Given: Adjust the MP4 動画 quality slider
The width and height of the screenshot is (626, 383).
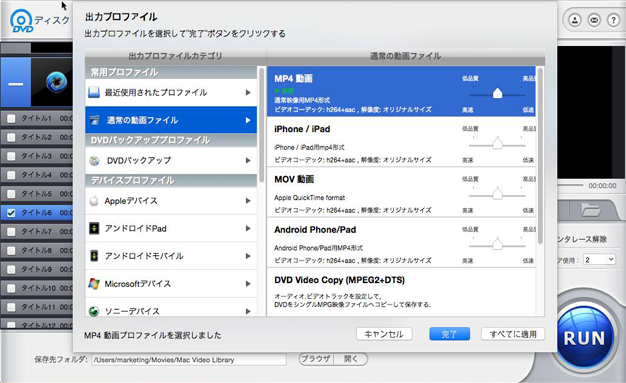Looking at the screenshot, I should tap(497, 94).
